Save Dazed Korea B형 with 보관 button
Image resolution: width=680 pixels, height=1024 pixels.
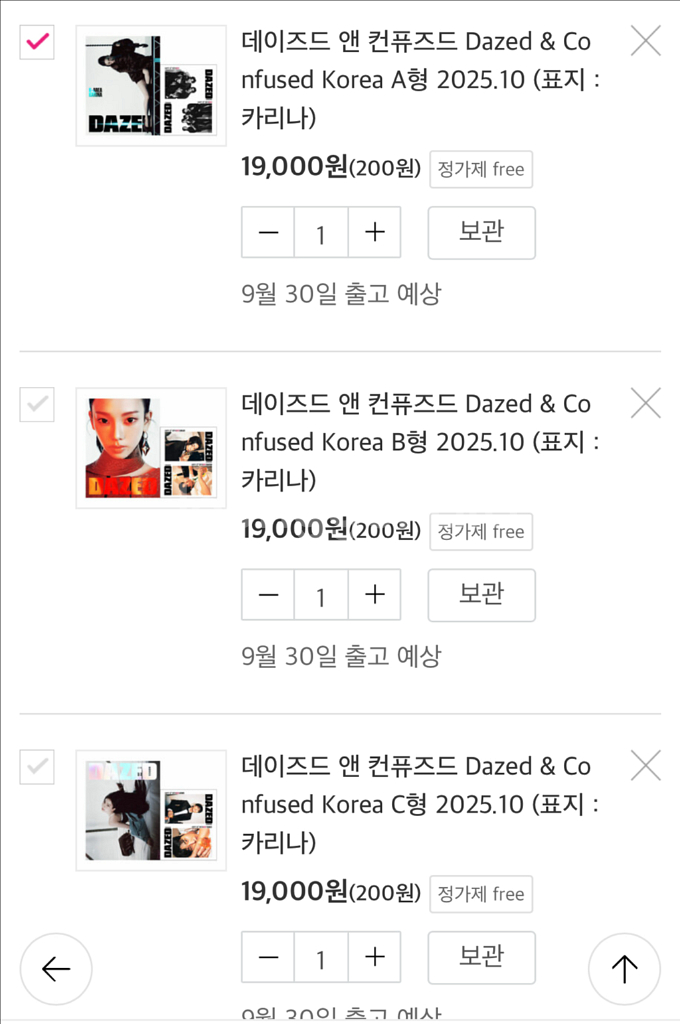coord(481,594)
